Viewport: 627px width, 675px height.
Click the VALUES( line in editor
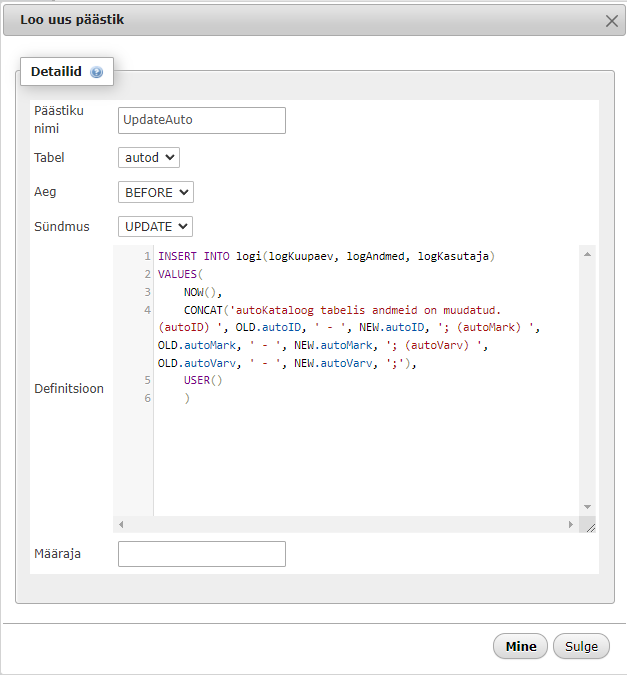[x=180, y=274]
